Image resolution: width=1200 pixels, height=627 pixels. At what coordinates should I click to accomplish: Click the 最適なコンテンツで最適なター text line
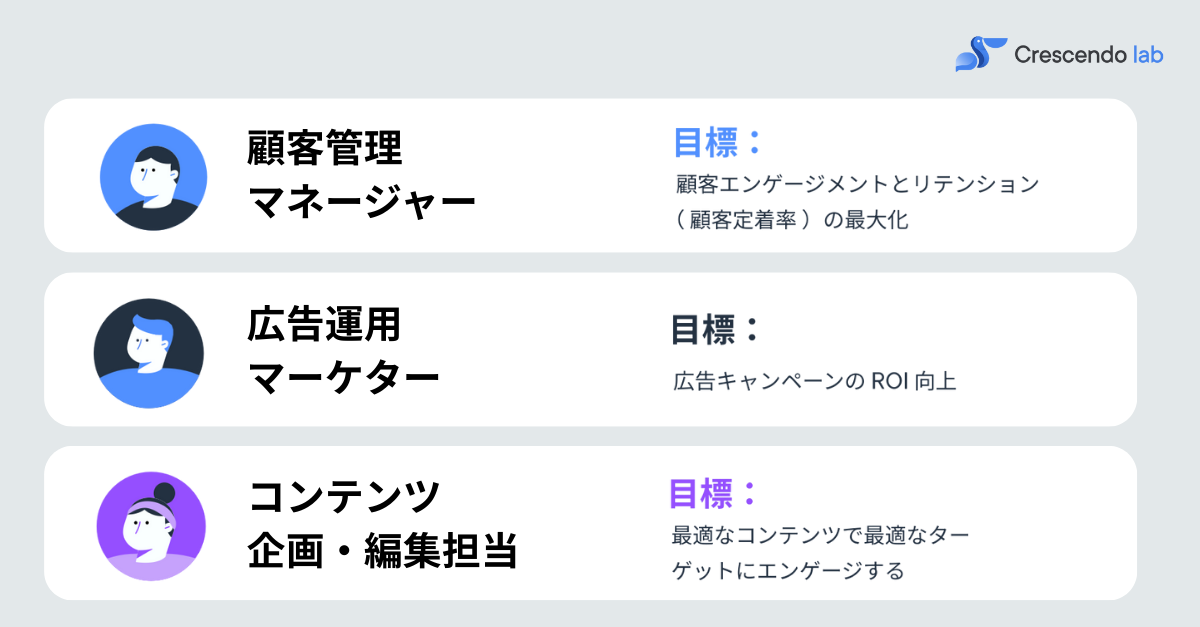click(x=821, y=535)
